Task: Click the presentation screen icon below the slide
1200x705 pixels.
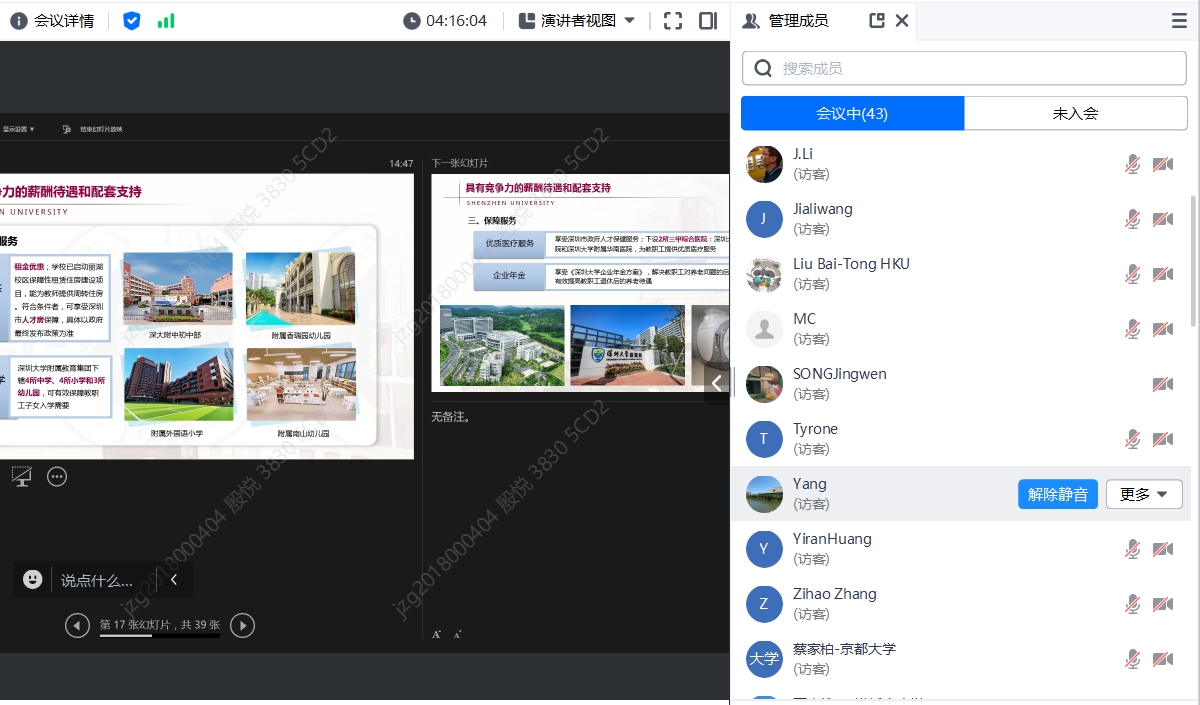Action: 22,477
